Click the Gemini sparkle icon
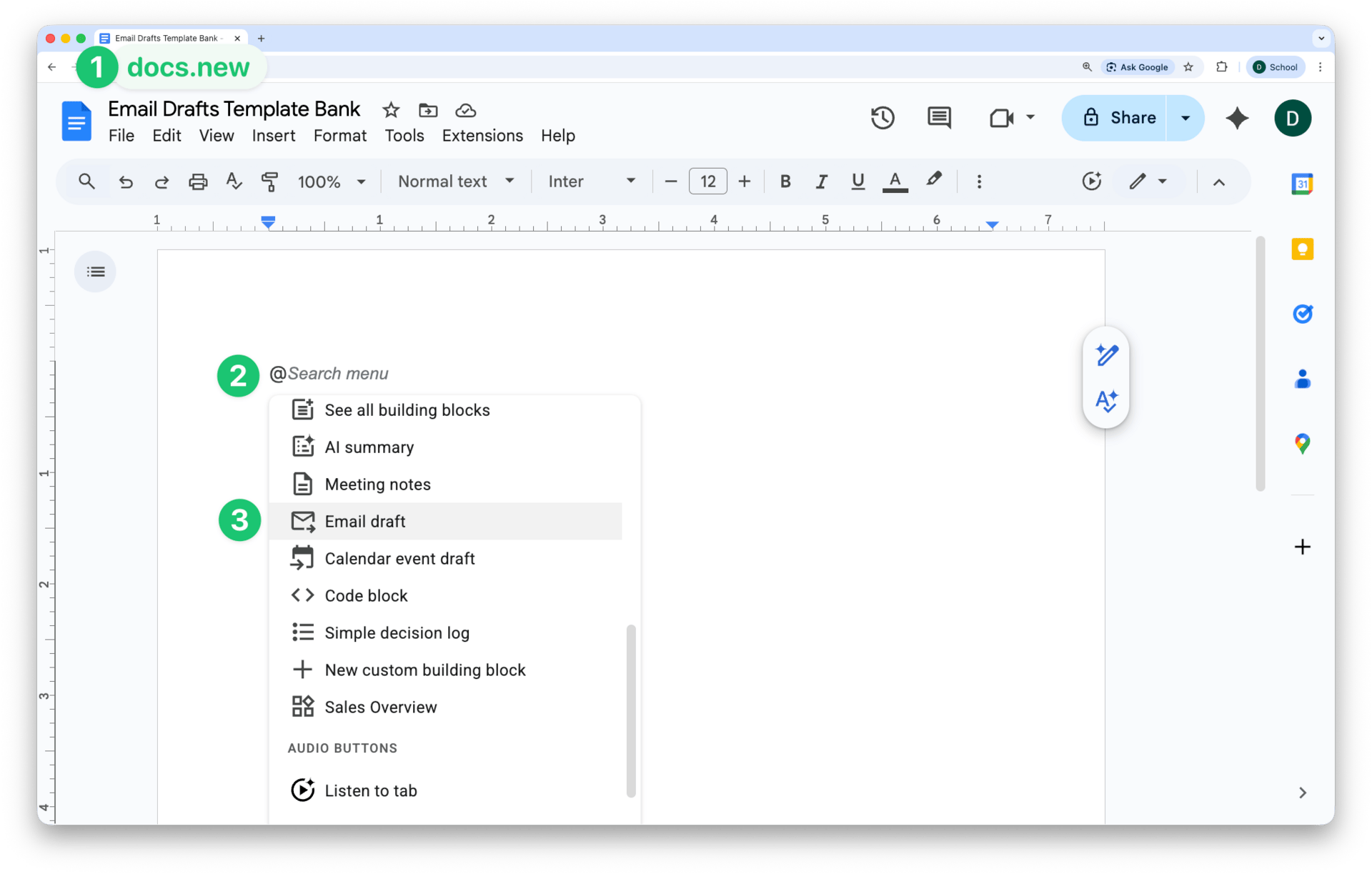The width and height of the screenshot is (1372, 874). pos(1237,118)
